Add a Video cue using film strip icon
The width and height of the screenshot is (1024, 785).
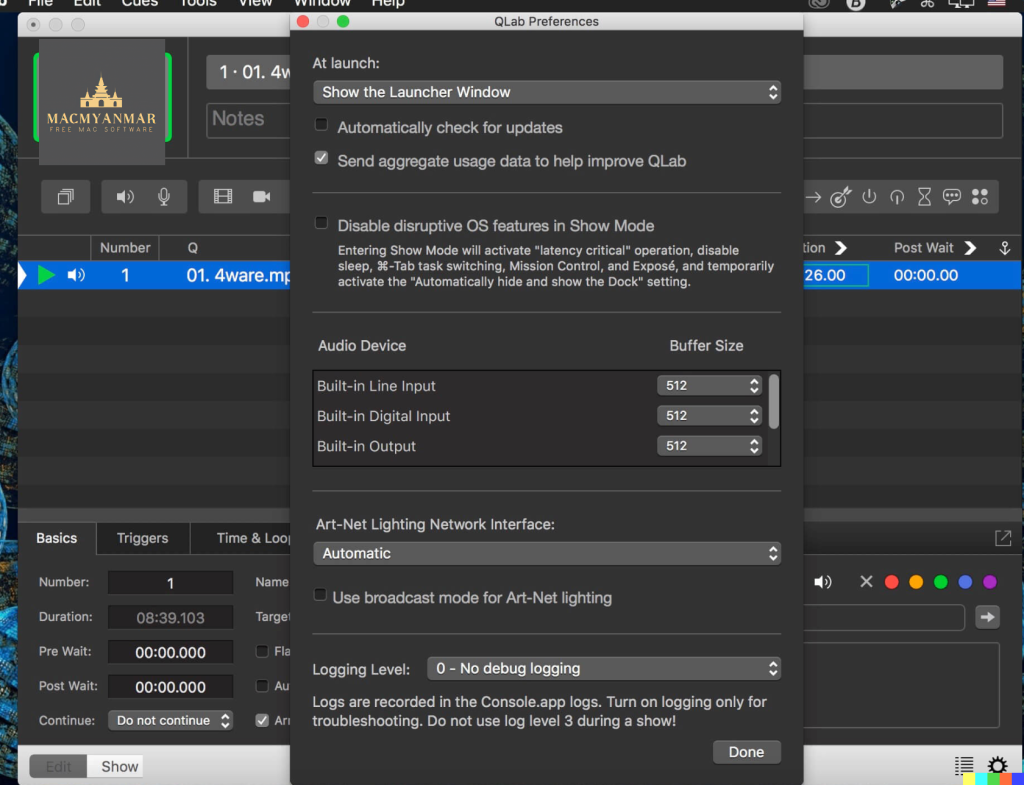pos(223,197)
